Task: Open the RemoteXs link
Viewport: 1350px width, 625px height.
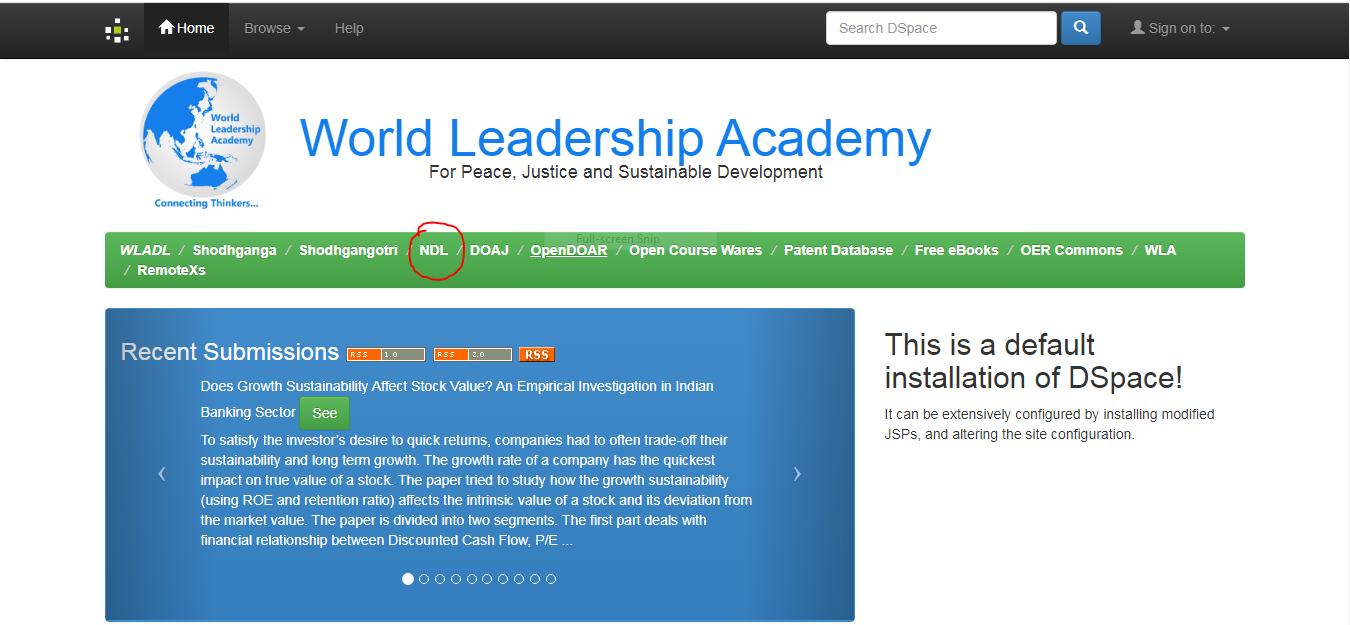Action: [171, 270]
